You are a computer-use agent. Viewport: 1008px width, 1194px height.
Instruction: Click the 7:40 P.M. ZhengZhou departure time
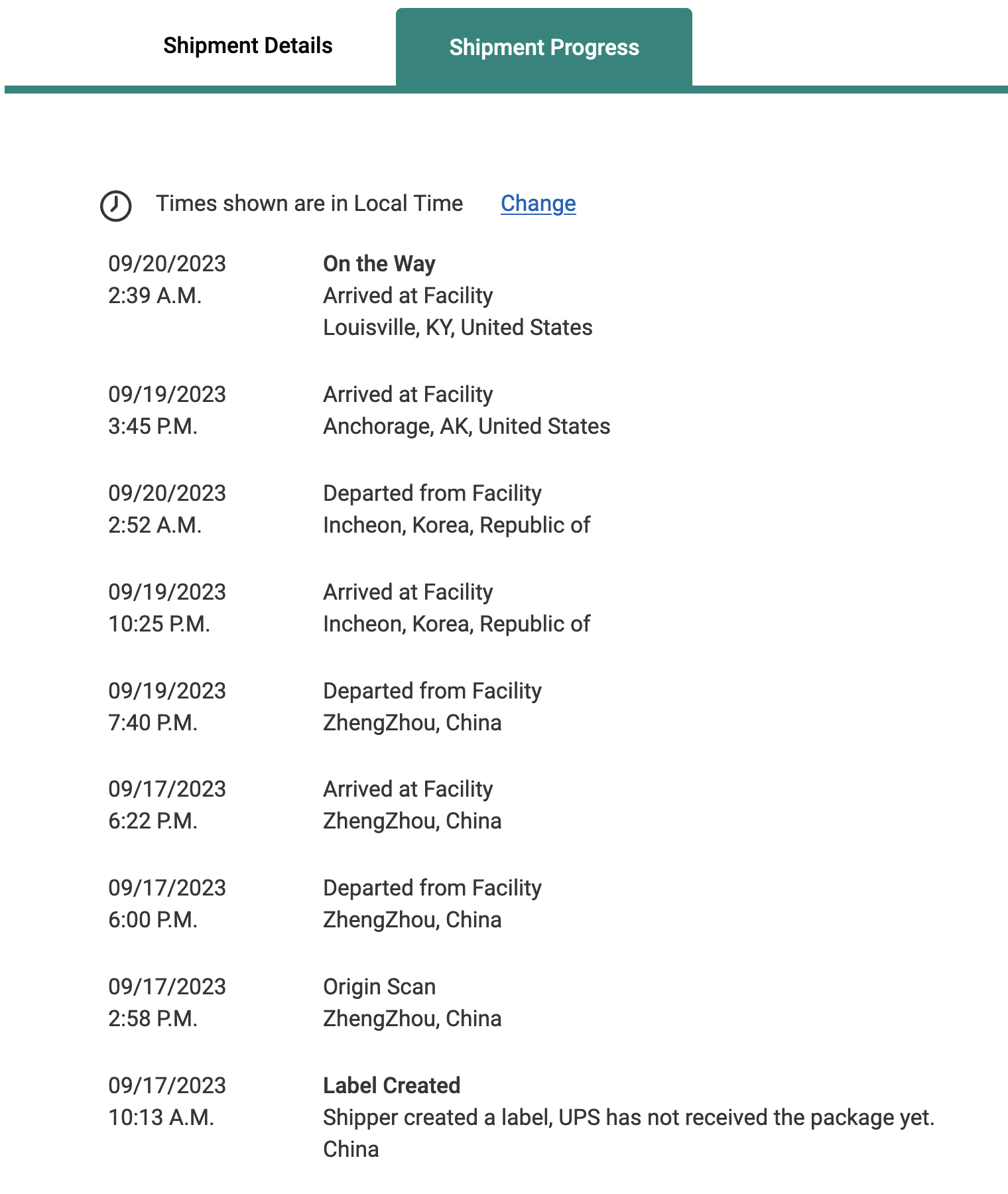coord(153,723)
